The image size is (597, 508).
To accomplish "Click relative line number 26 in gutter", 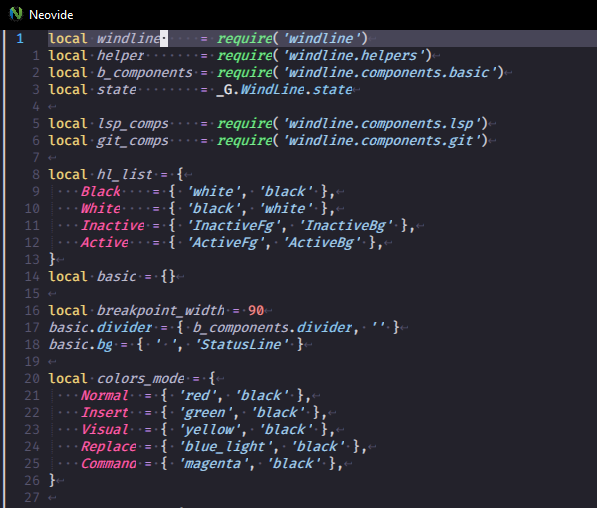I will (32, 481).
